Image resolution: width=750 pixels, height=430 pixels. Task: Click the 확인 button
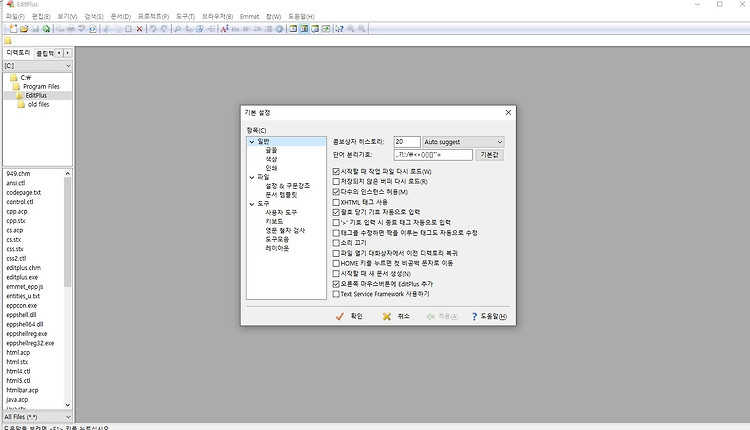pyautogui.click(x=349, y=316)
